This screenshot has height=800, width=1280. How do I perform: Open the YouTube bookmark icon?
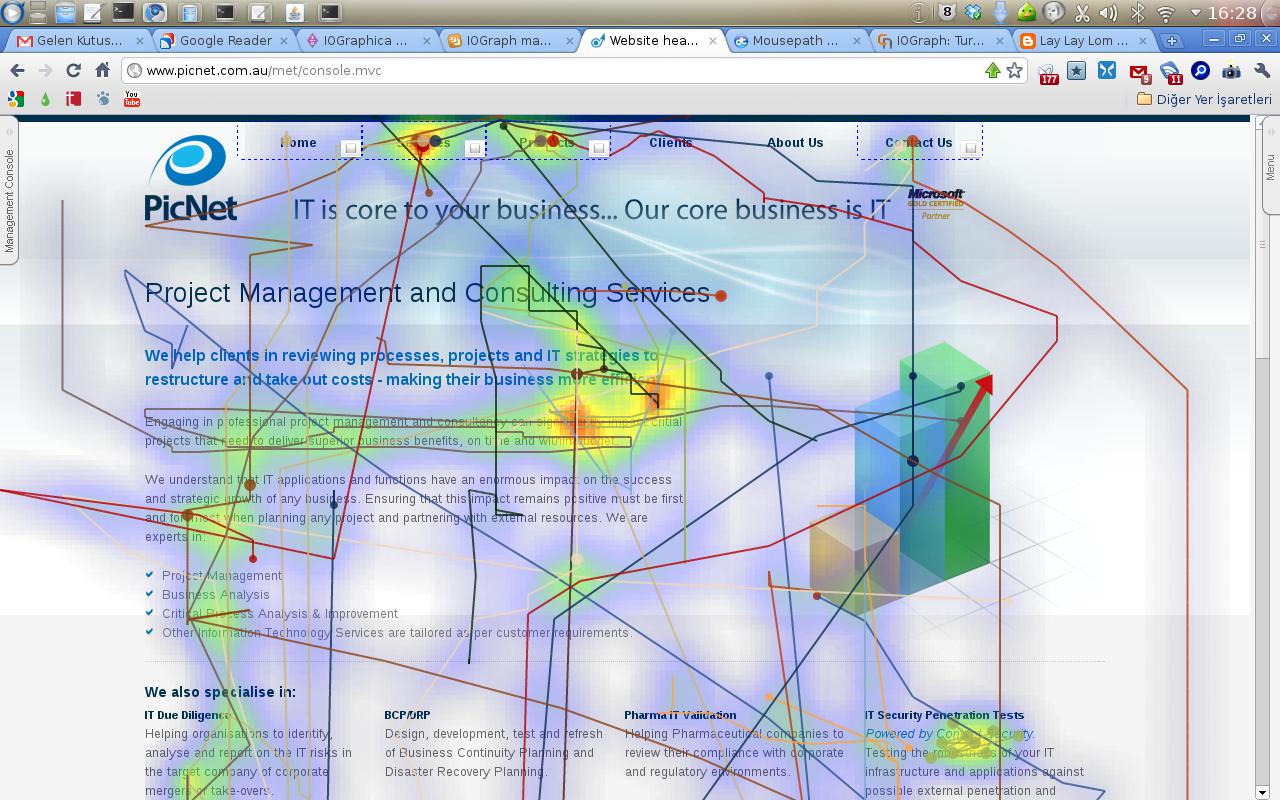[132, 99]
